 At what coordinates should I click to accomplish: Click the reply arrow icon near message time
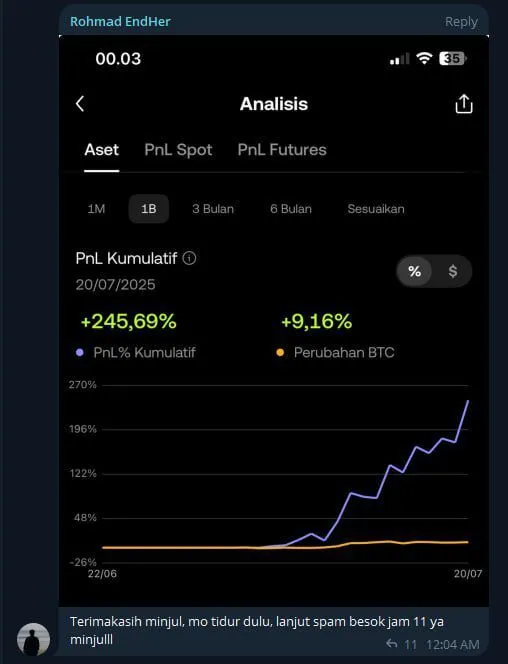point(392,644)
